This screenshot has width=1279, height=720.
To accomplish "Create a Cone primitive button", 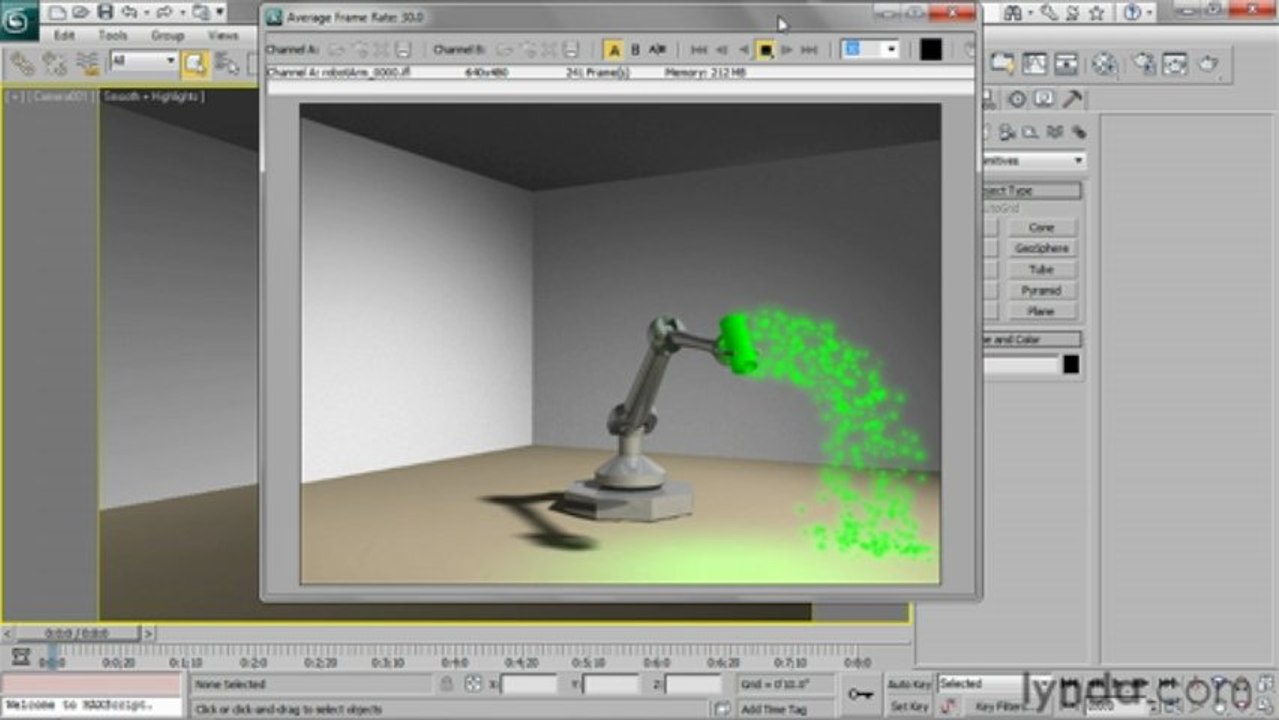I will coord(1041,227).
